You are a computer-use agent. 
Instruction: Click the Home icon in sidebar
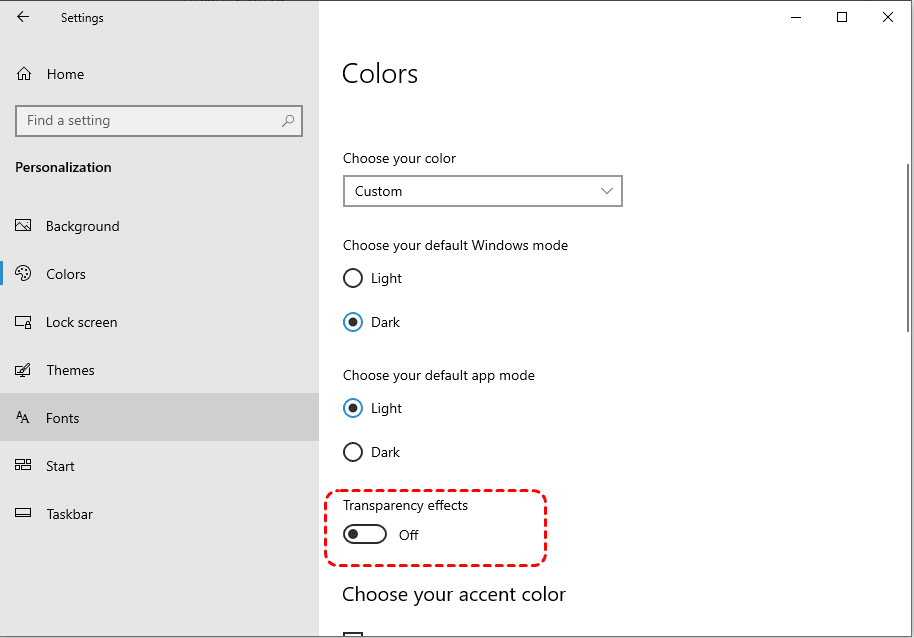24,74
